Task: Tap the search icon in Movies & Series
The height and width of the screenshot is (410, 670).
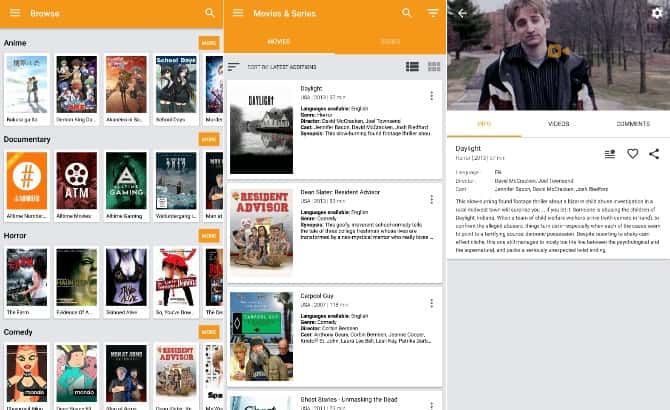Action: 407,13
